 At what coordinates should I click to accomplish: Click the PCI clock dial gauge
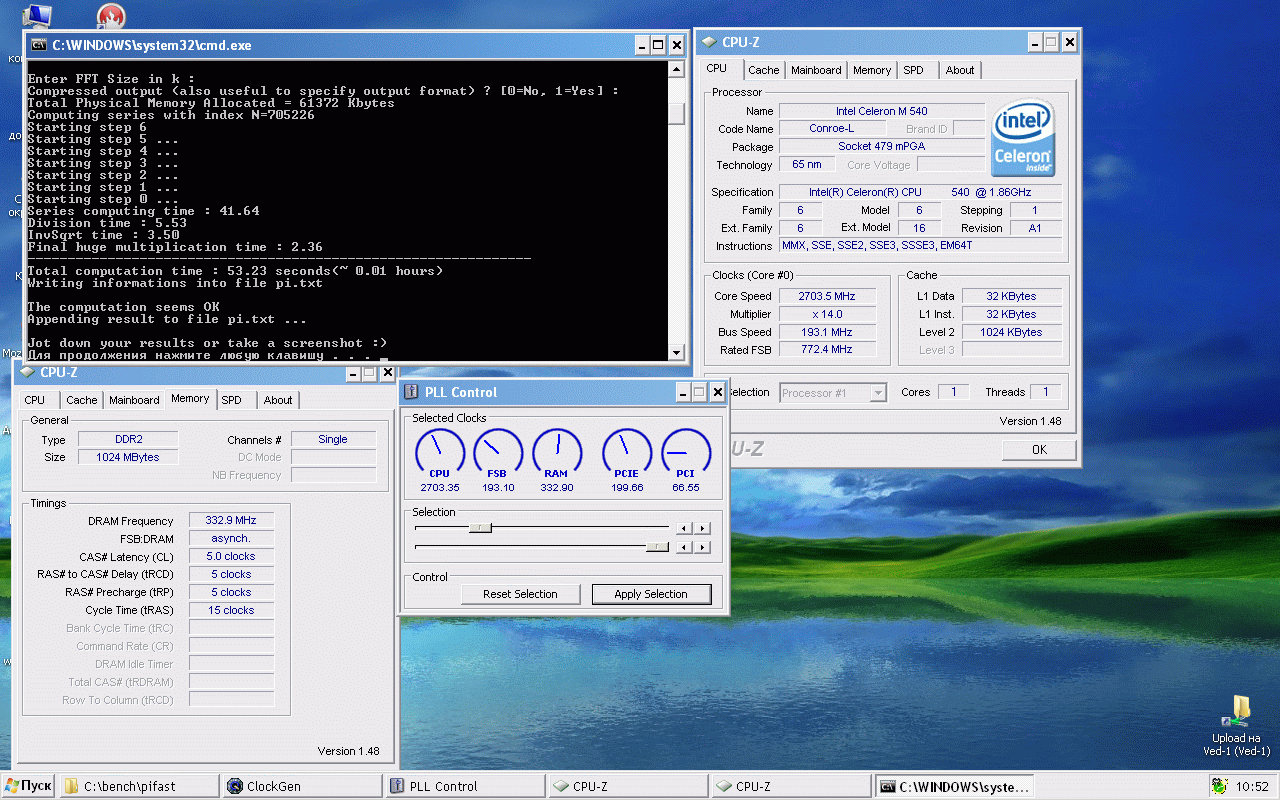(x=685, y=455)
